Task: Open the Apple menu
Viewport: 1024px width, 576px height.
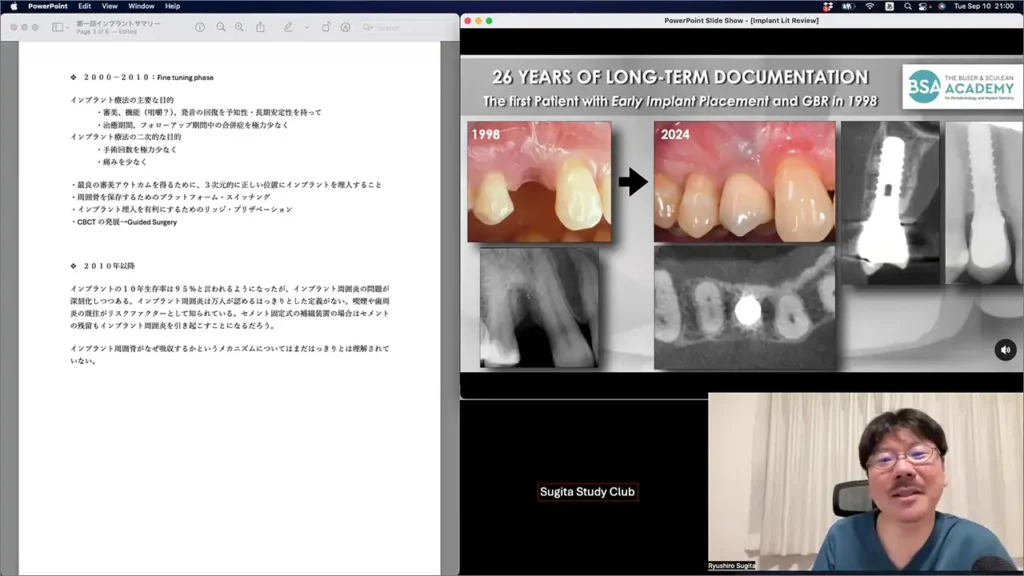Action: coord(13,6)
